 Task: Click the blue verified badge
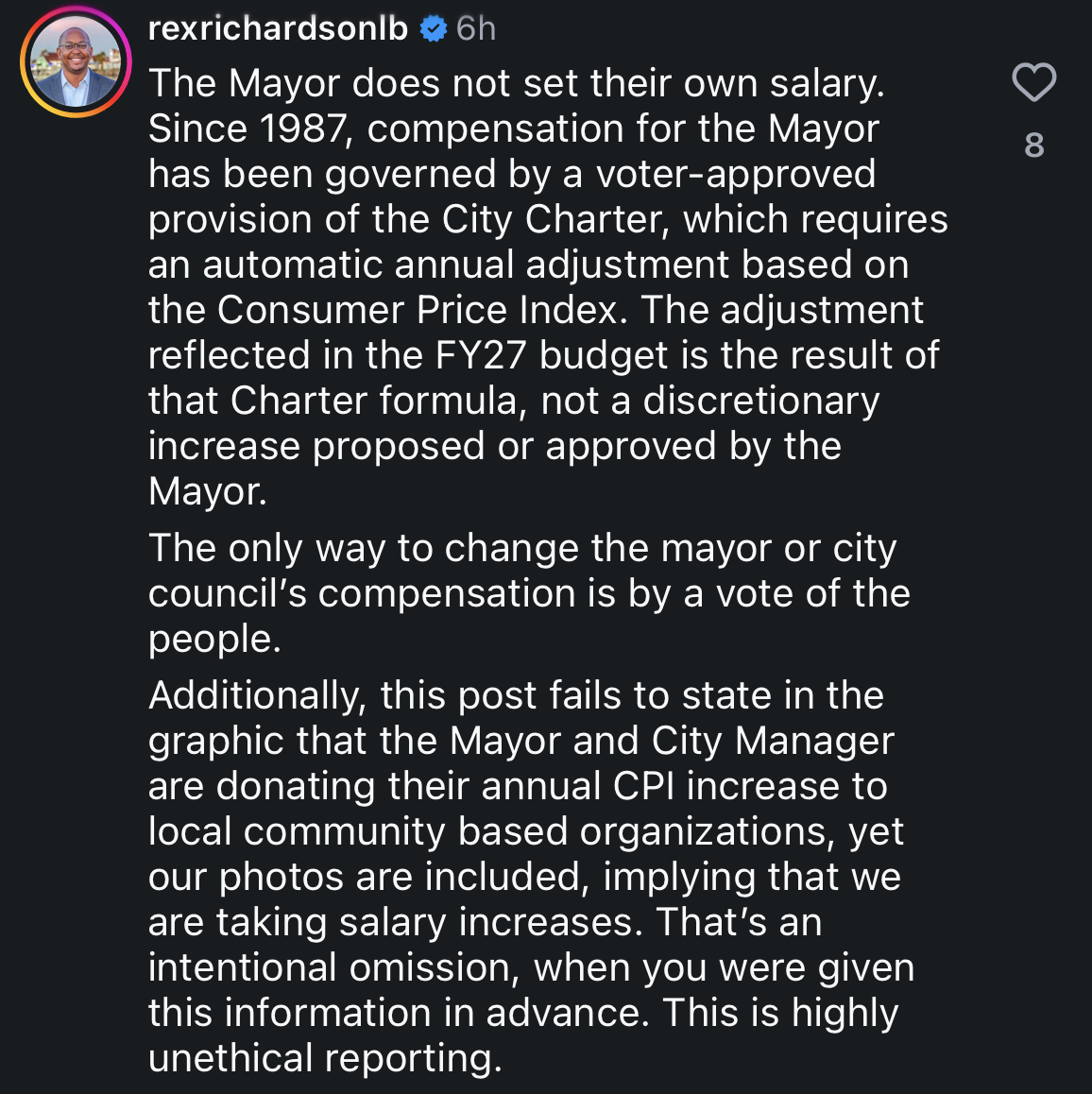pyautogui.click(x=434, y=29)
